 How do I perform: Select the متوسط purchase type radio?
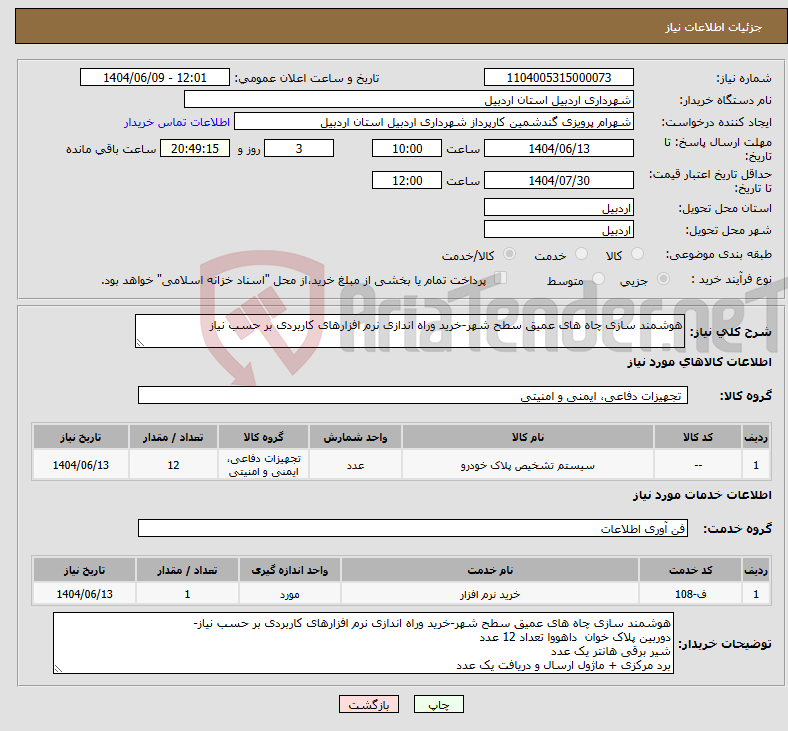(598, 279)
